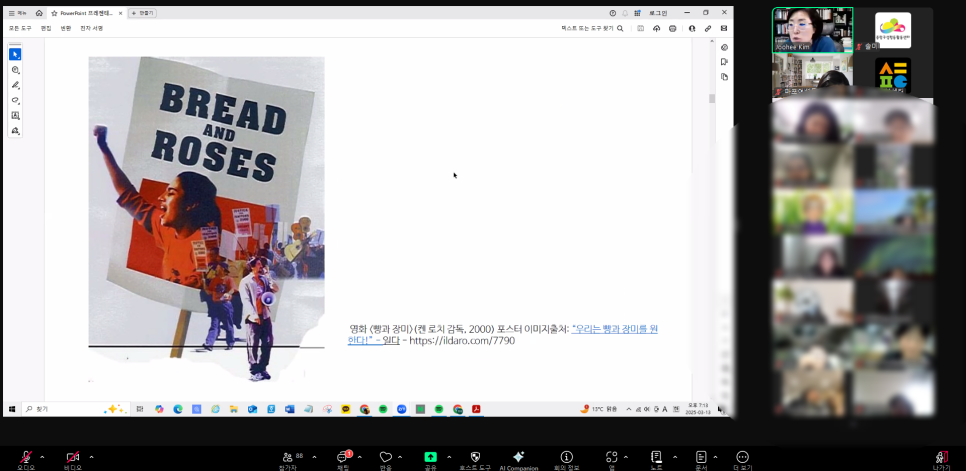Screen dimensions: 966x471
Task: Click the 로그인 sign-in button
Action: click(x=658, y=13)
